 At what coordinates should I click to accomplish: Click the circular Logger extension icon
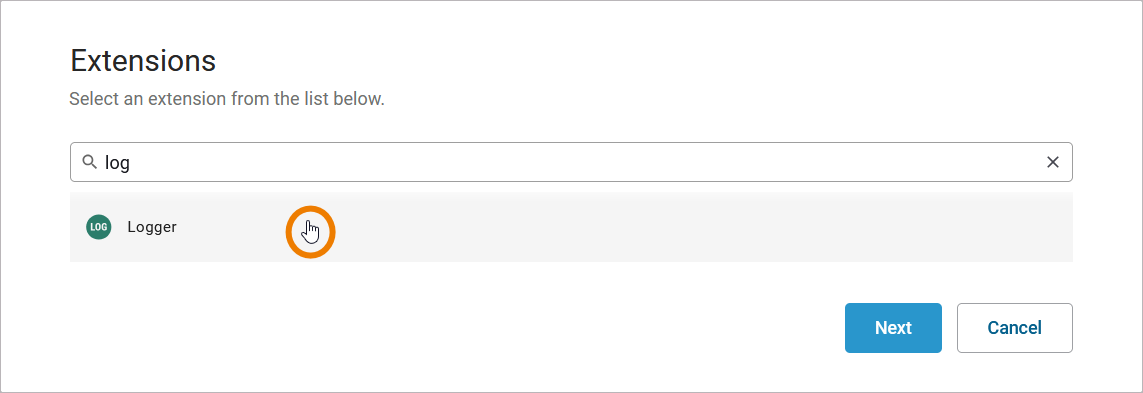[x=98, y=227]
